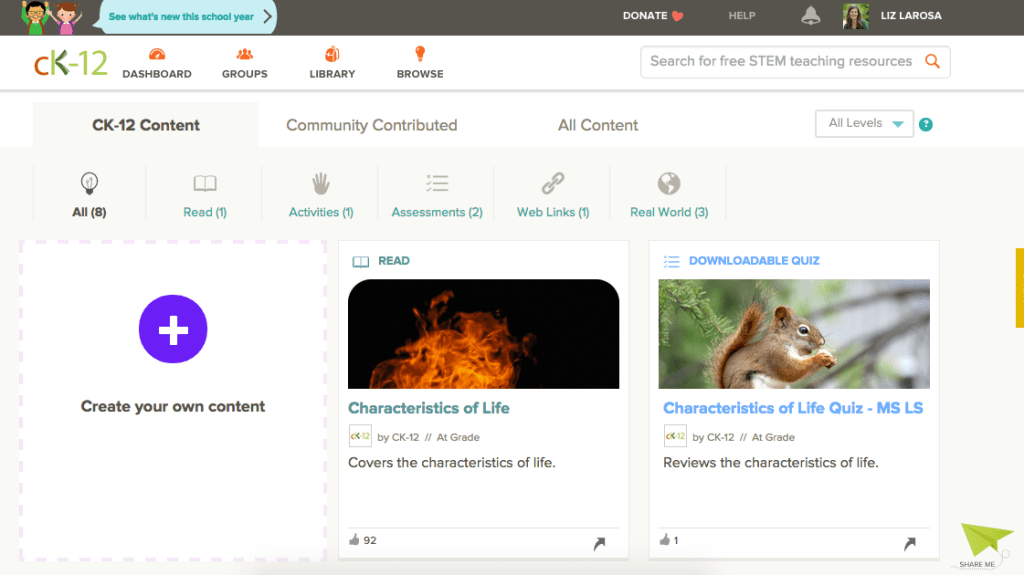
Task: Click the cartoon kids banner image
Action: point(51,17)
